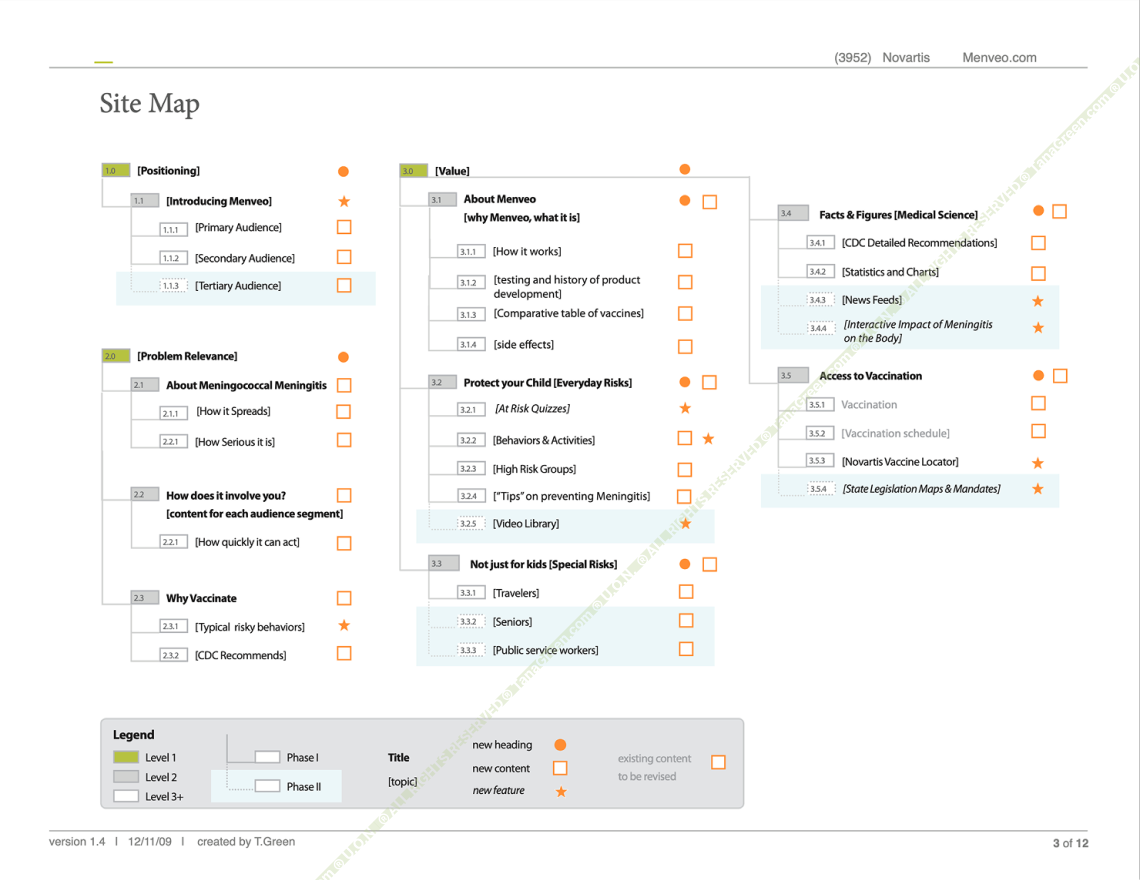Select the Why Vaccinate heading
Image resolution: width=1140 pixels, height=880 pixels.
point(201,599)
